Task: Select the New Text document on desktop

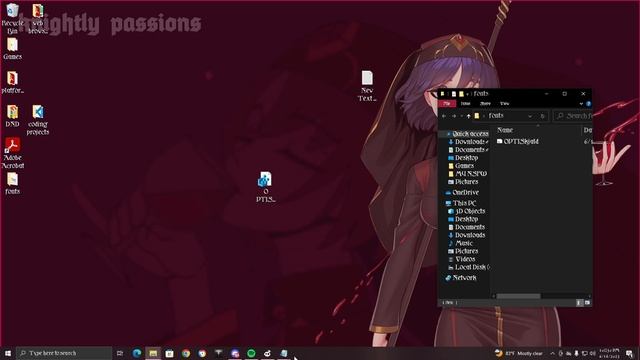Action: coord(367,86)
